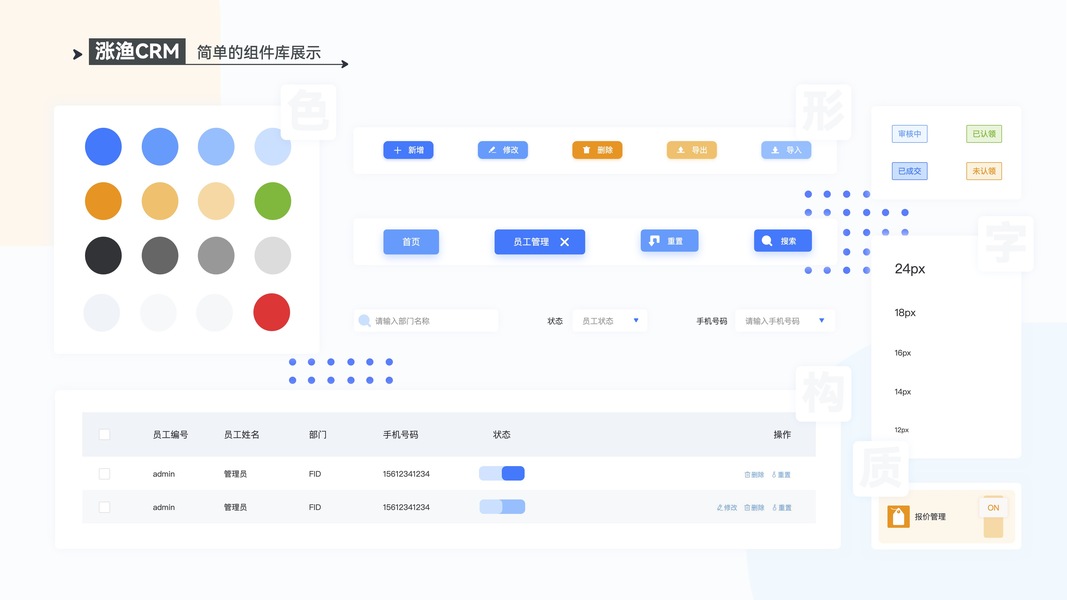The width and height of the screenshot is (1067, 600).
Task: Click 删除 link in row with dark blue switch
Action: click(x=754, y=475)
